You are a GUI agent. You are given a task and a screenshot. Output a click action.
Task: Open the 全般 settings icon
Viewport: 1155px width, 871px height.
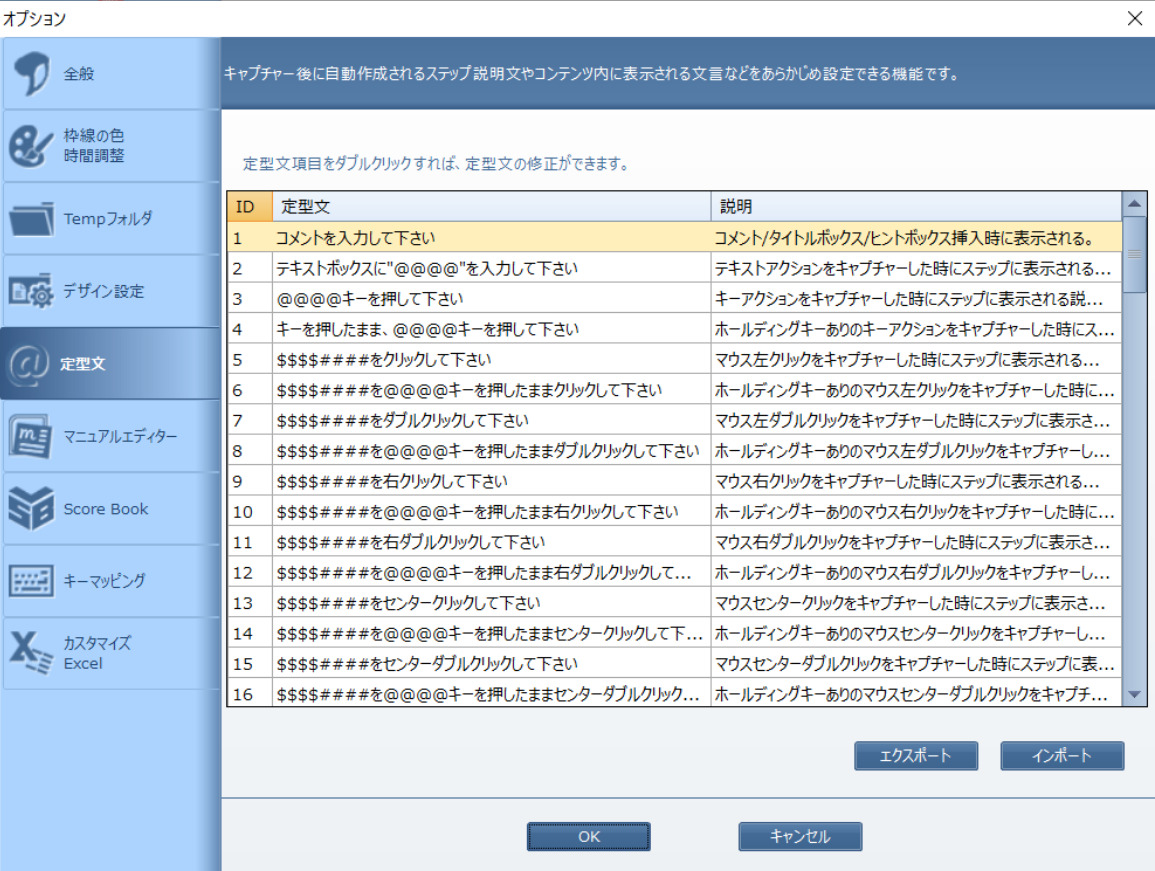tap(32, 75)
